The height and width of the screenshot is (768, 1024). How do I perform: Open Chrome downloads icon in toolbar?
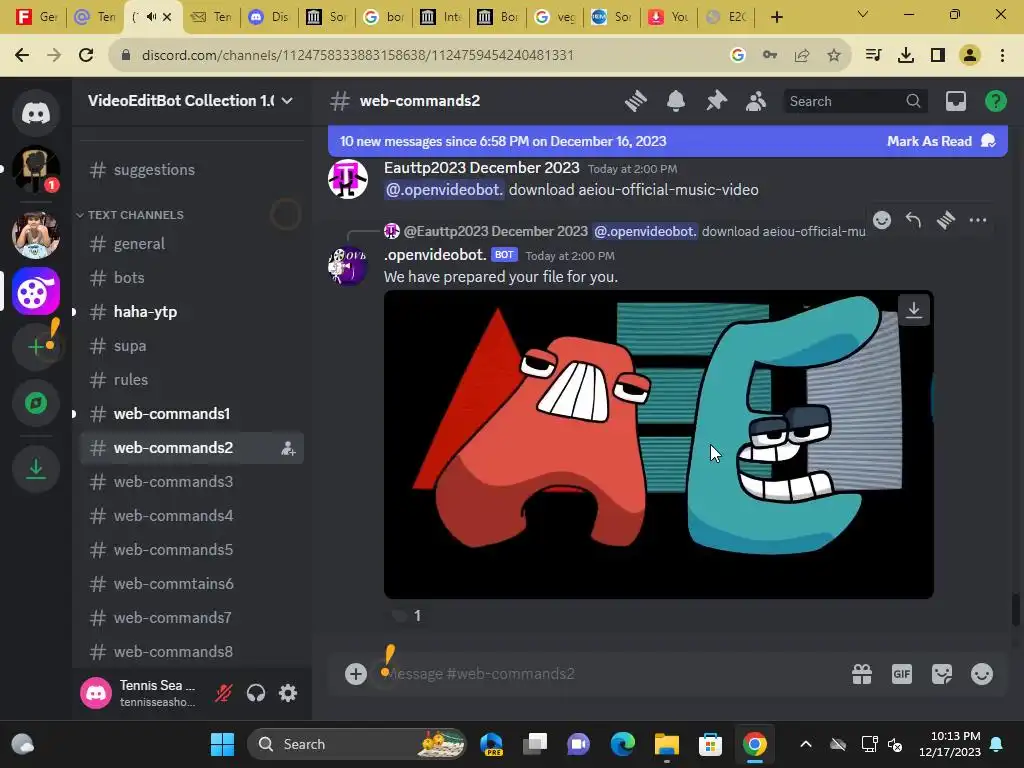(906, 55)
